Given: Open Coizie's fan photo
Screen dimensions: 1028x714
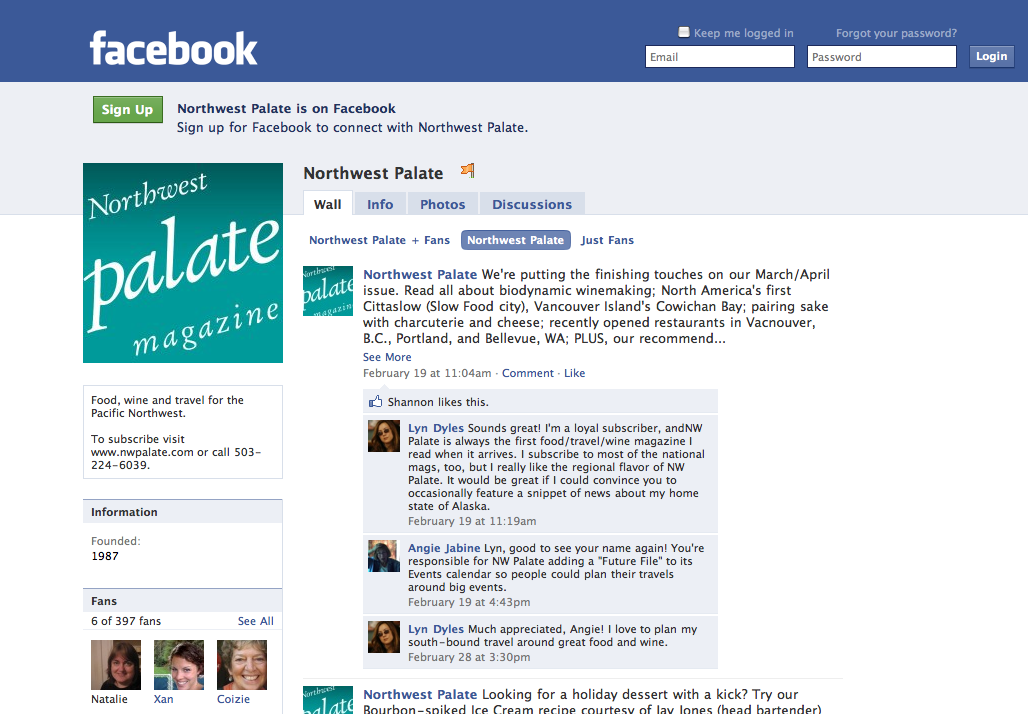Looking at the screenshot, I should tap(242, 665).
